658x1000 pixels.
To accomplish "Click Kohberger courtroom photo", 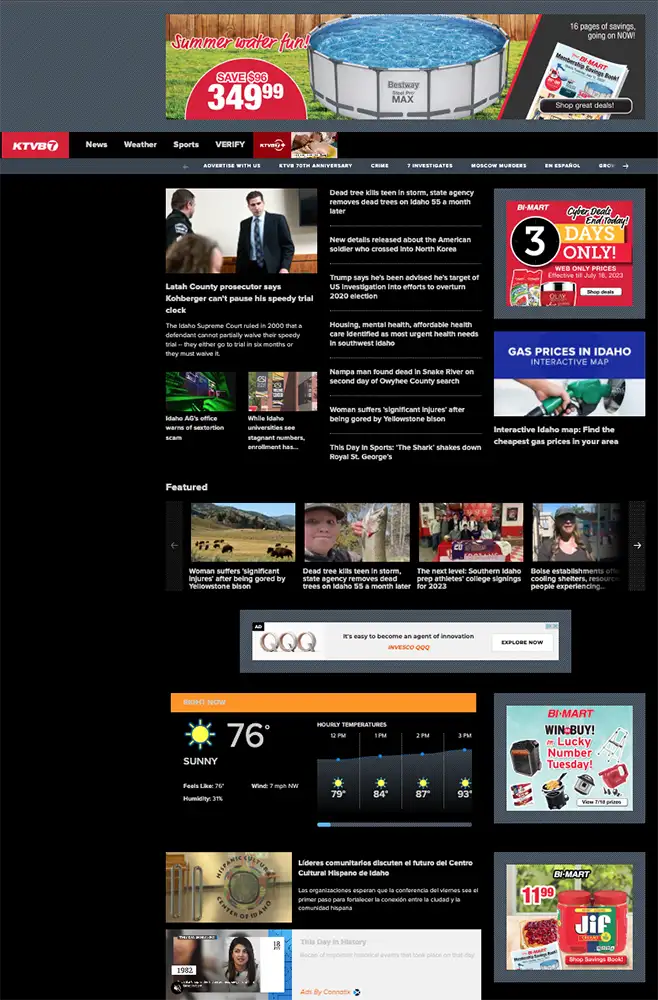I will [241, 231].
